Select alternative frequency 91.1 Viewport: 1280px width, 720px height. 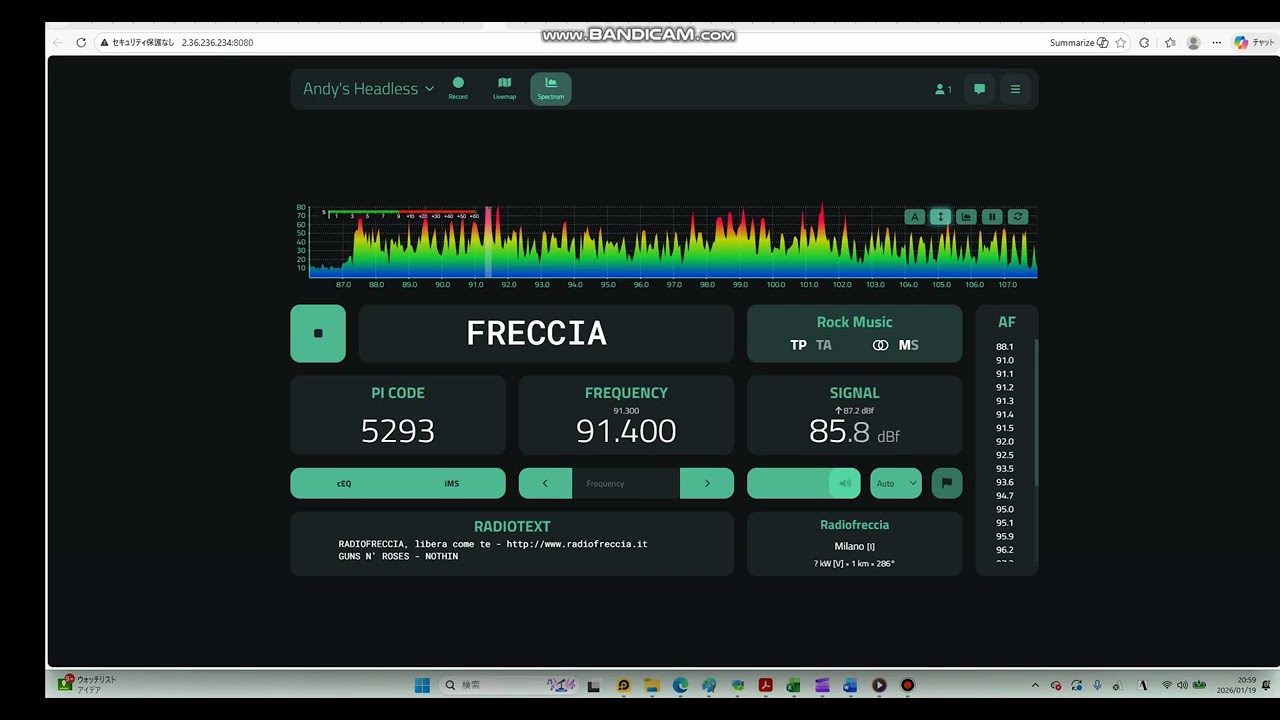(x=1004, y=374)
